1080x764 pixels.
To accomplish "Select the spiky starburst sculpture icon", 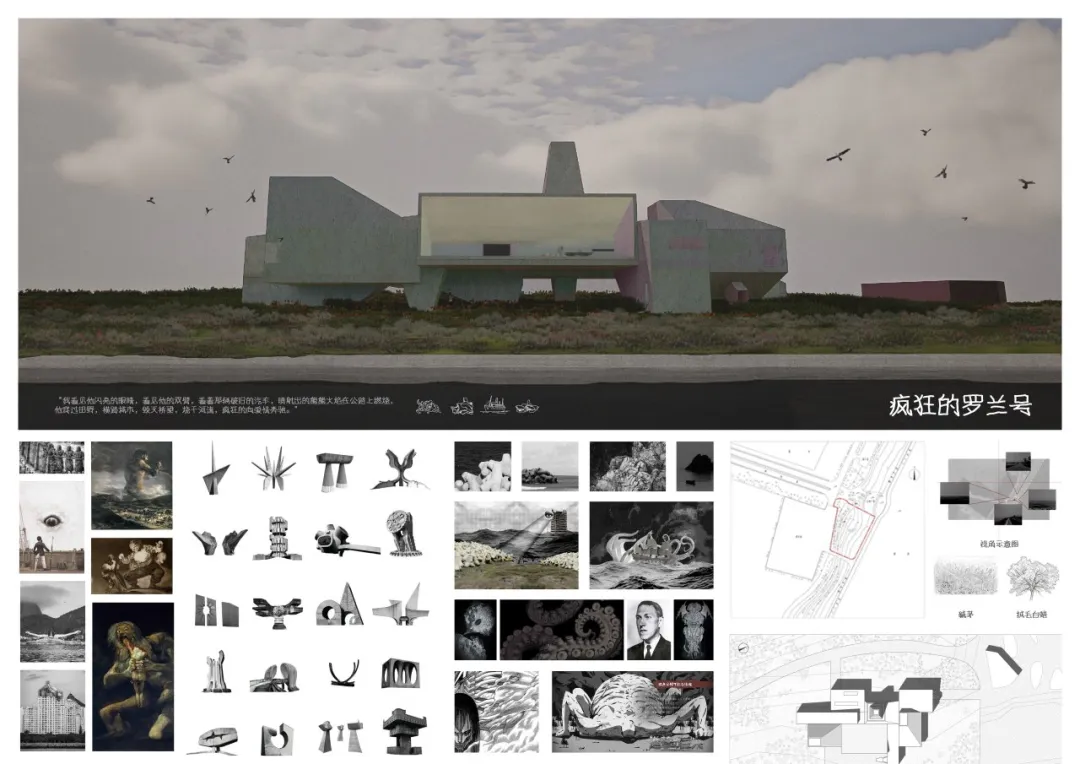I will pos(273,468).
